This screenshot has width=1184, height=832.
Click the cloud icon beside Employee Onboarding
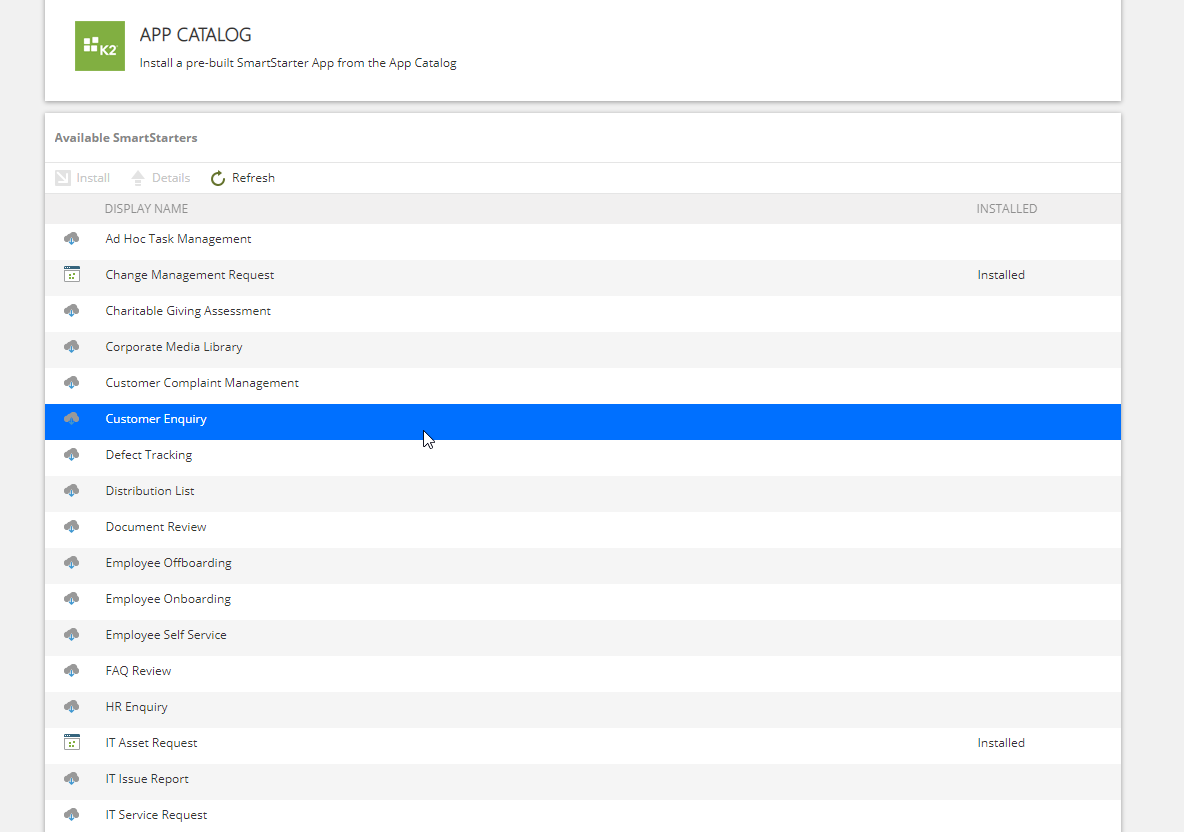click(72, 599)
